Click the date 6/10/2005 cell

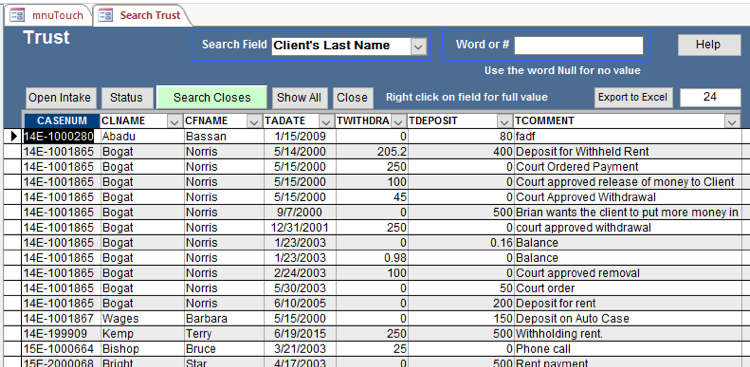pos(300,303)
